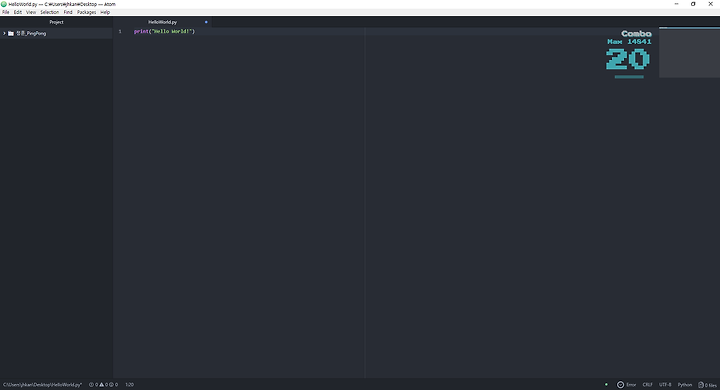
Task: Click the Combo counter number 20
Action: (628, 59)
